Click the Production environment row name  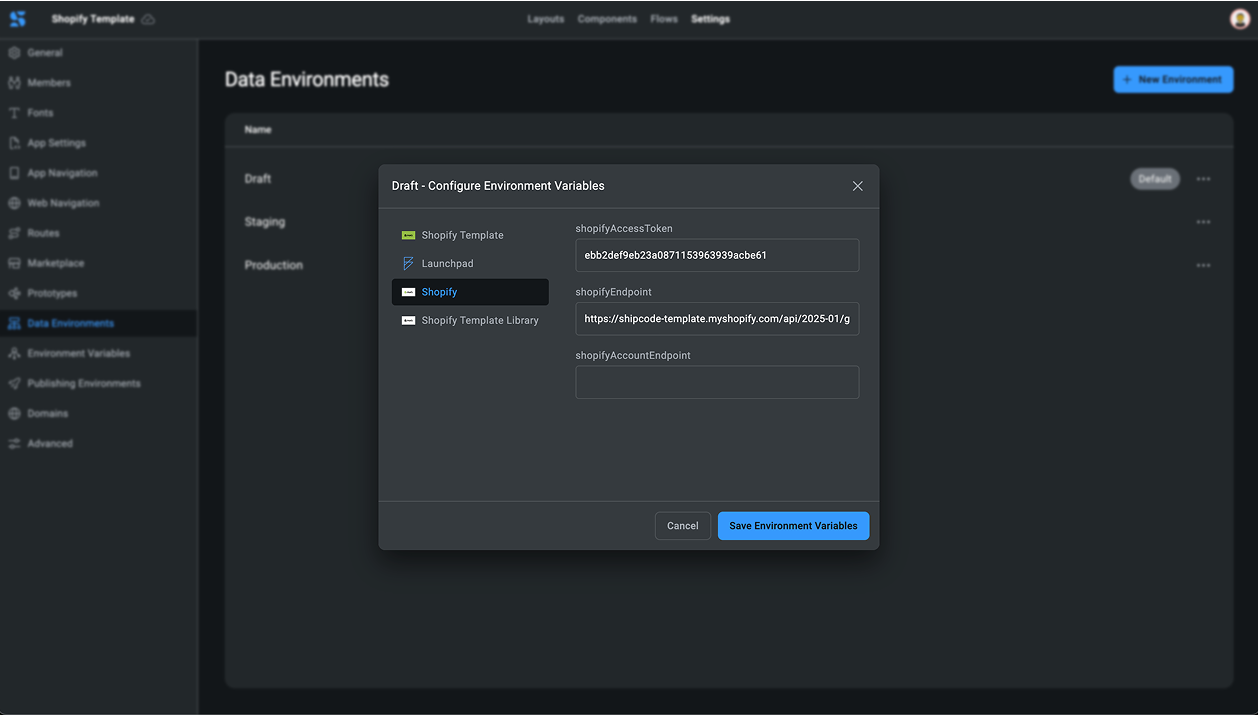tap(274, 265)
